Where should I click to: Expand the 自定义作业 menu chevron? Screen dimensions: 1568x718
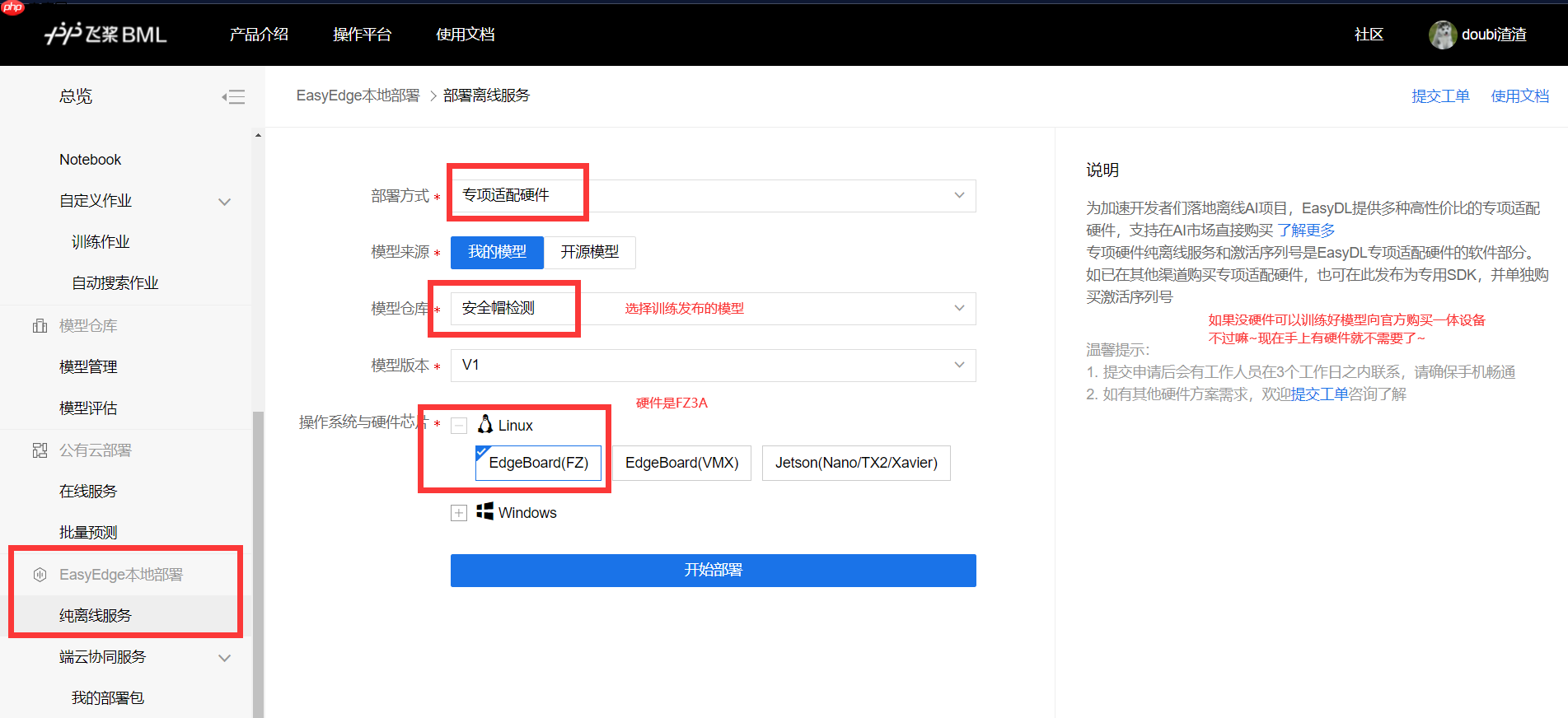(x=224, y=202)
